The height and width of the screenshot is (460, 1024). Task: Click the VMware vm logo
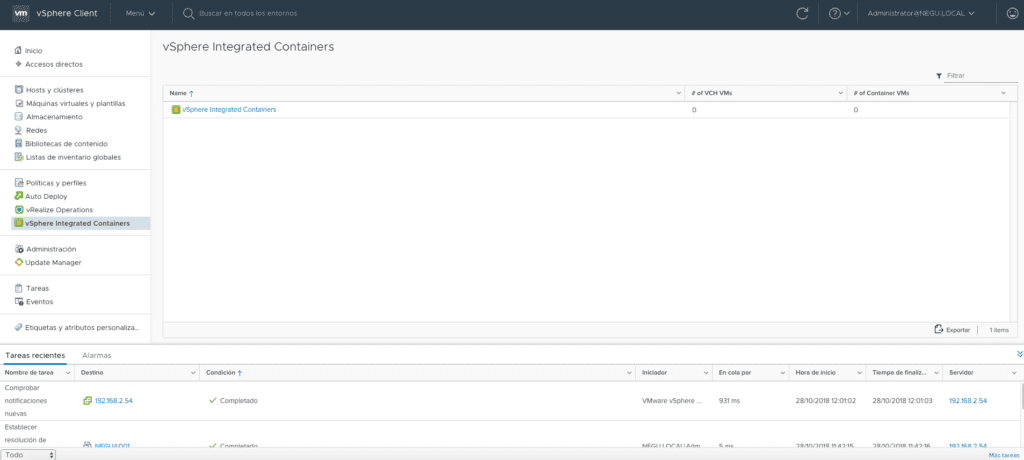(22, 13)
